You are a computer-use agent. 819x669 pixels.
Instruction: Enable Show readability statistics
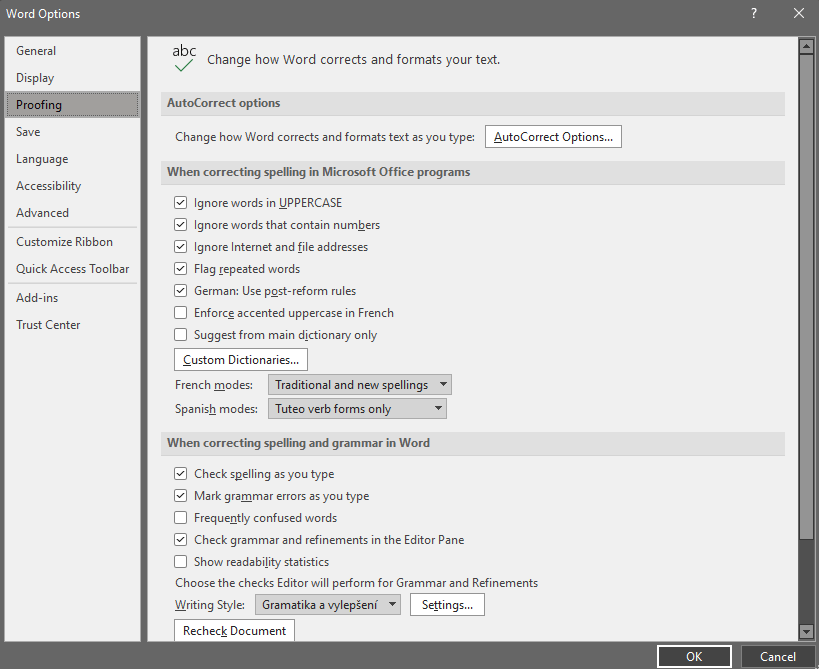click(x=181, y=562)
